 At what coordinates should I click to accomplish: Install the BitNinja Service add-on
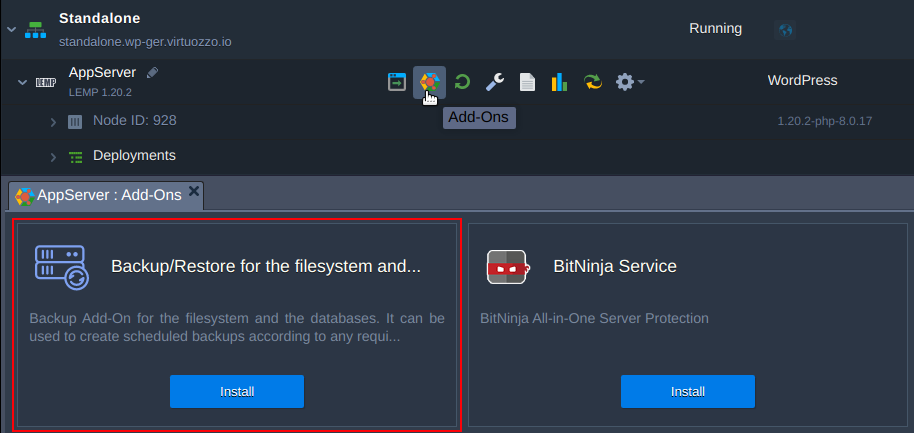688,392
